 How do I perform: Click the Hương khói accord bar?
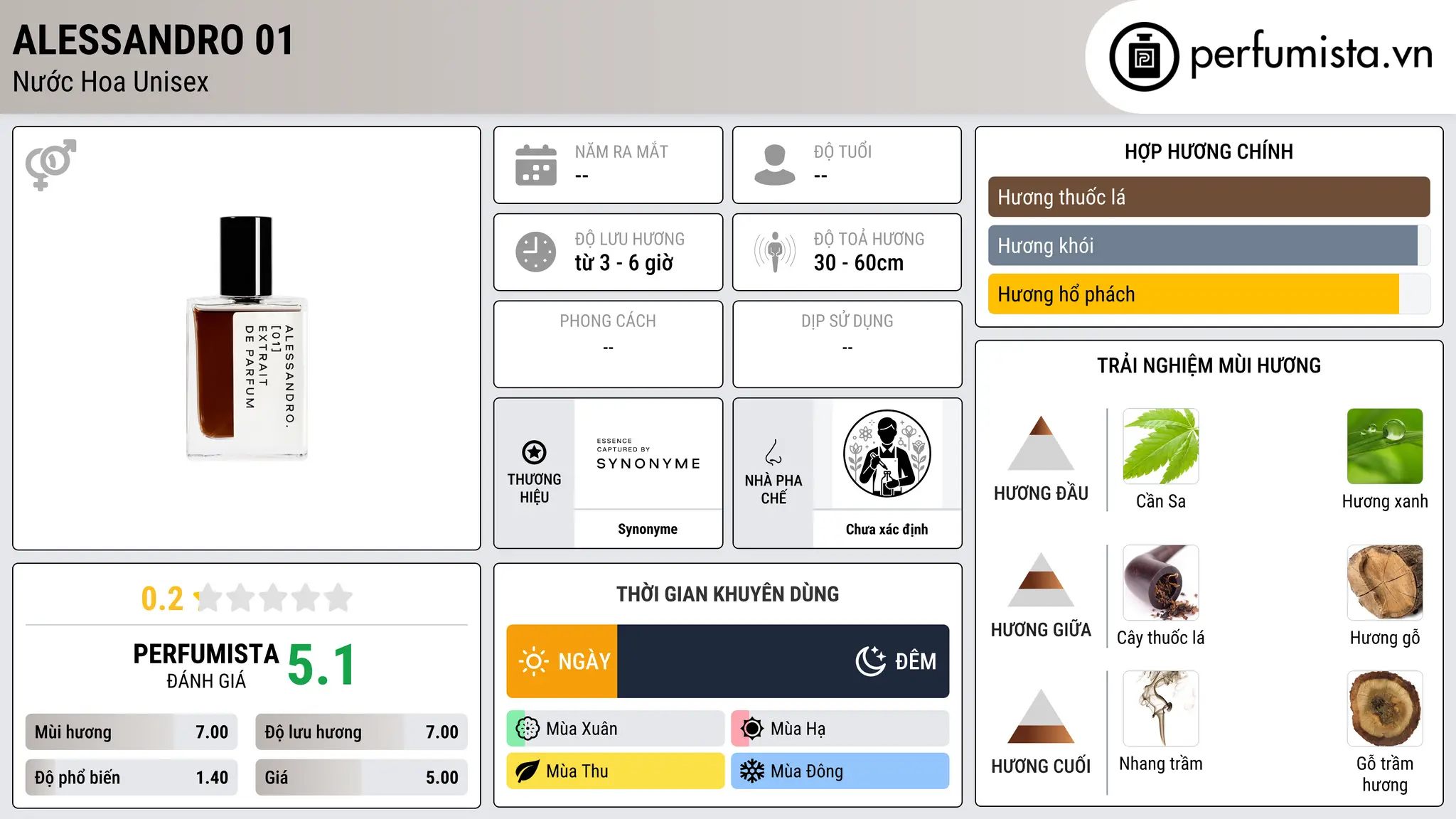tap(1209, 246)
